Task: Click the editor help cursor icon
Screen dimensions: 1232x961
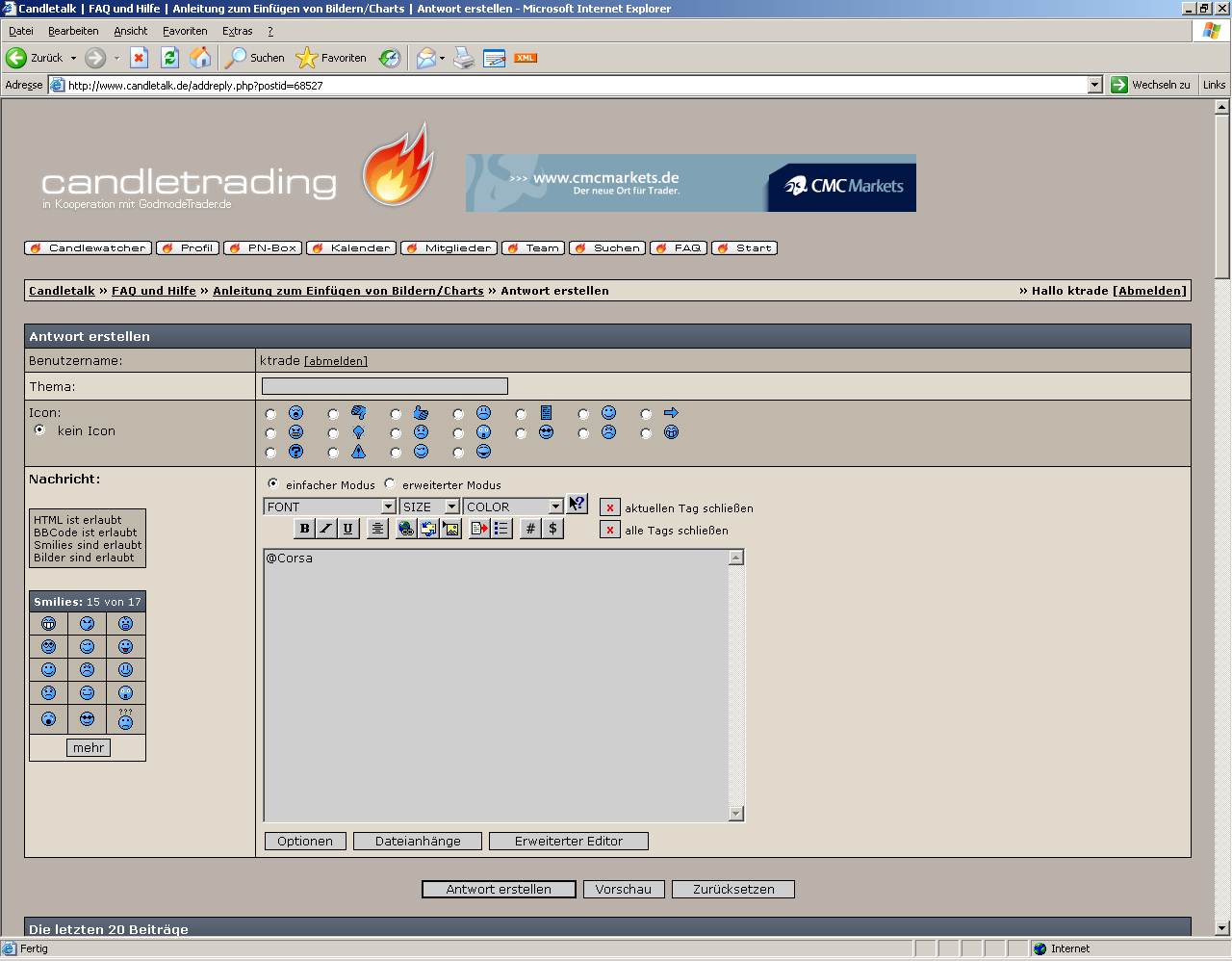Action: click(x=577, y=504)
